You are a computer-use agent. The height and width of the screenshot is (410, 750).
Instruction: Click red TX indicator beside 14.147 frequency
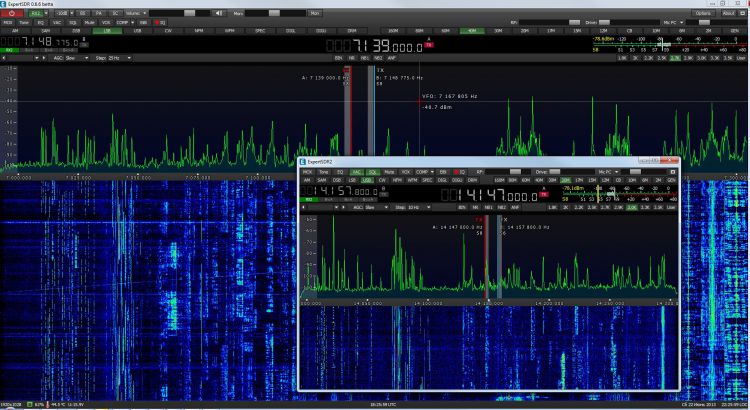(544, 194)
